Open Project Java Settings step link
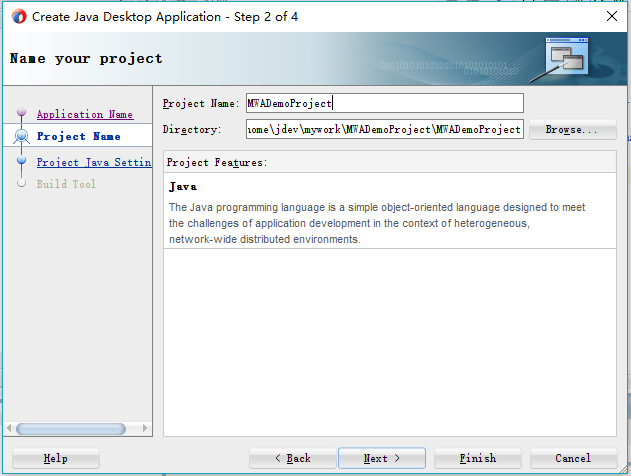 coord(94,162)
